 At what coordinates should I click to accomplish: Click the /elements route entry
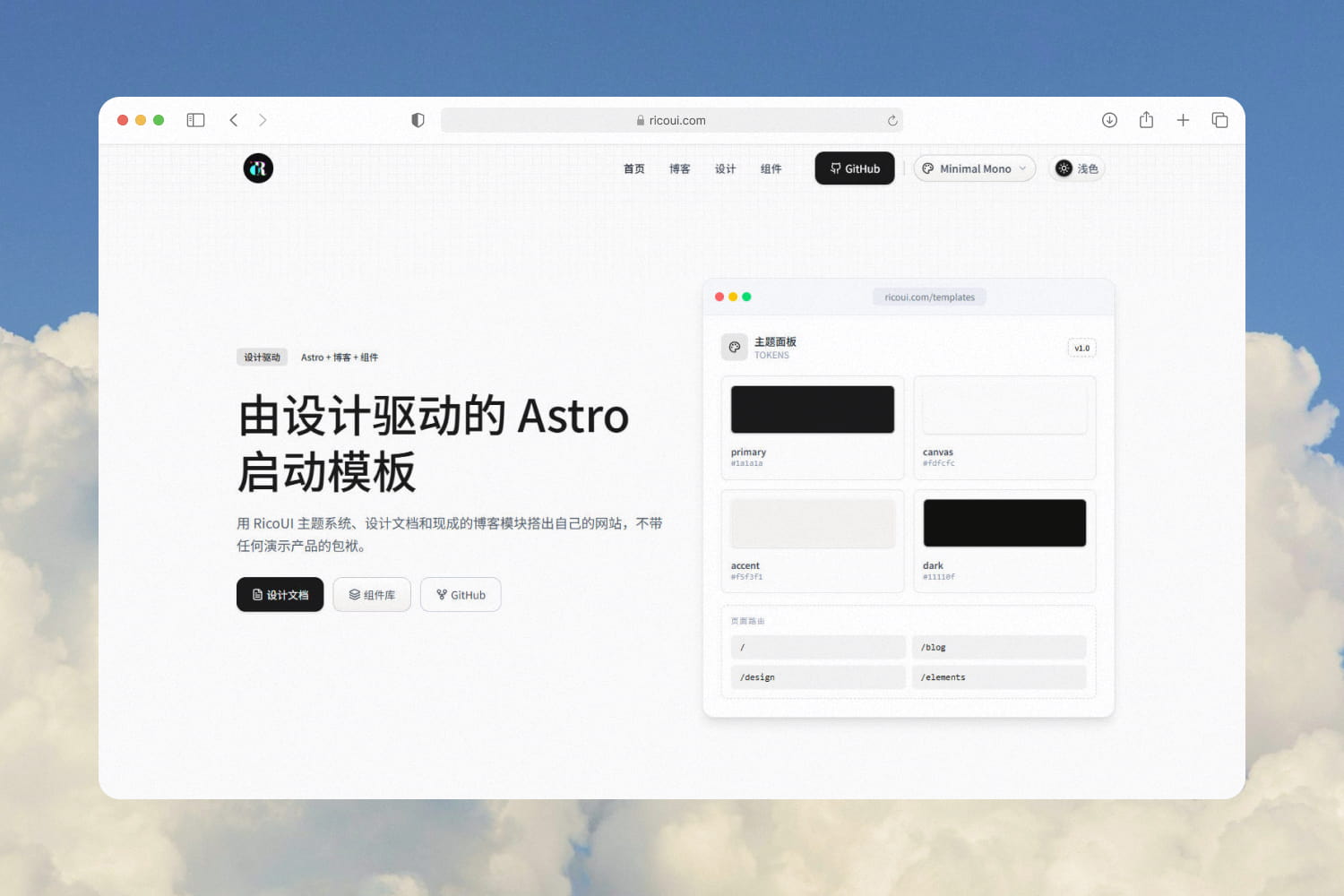tap(999, 677)
